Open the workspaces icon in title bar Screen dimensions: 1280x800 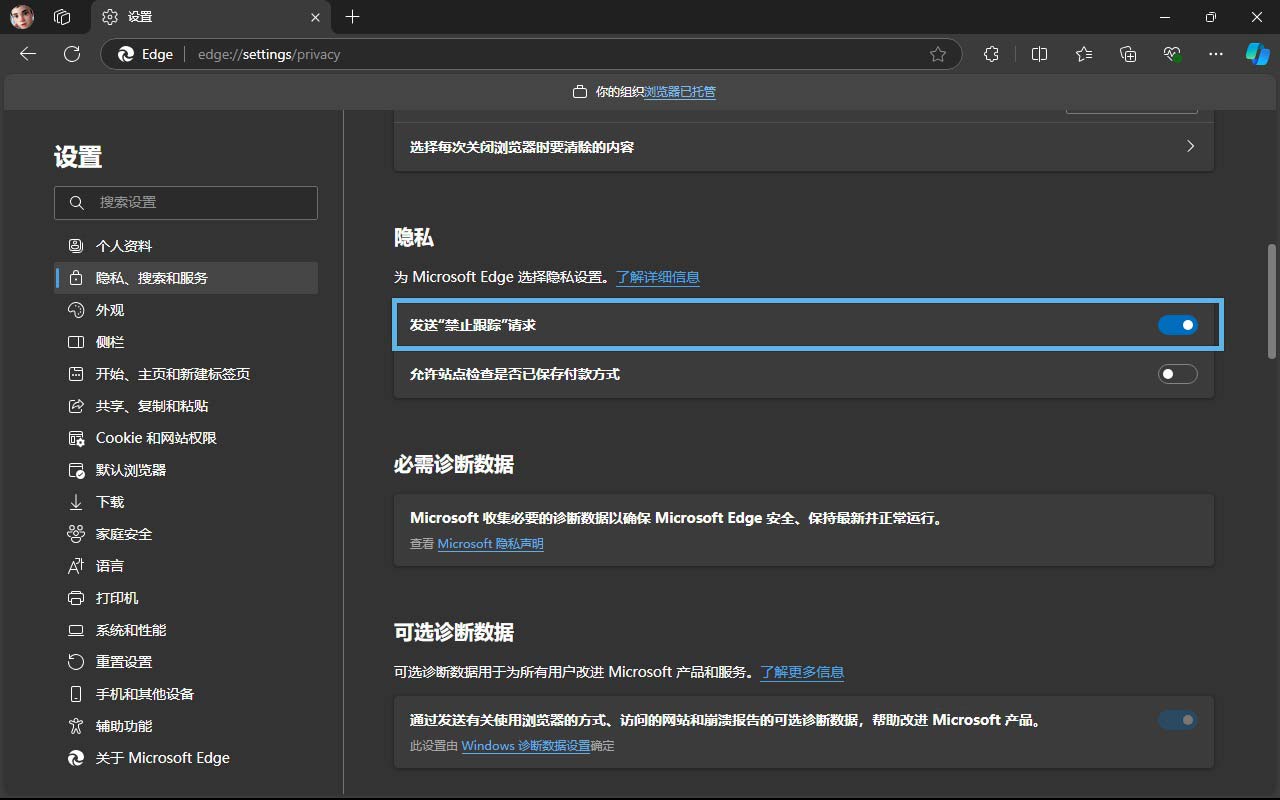click(x=62, y=17)
